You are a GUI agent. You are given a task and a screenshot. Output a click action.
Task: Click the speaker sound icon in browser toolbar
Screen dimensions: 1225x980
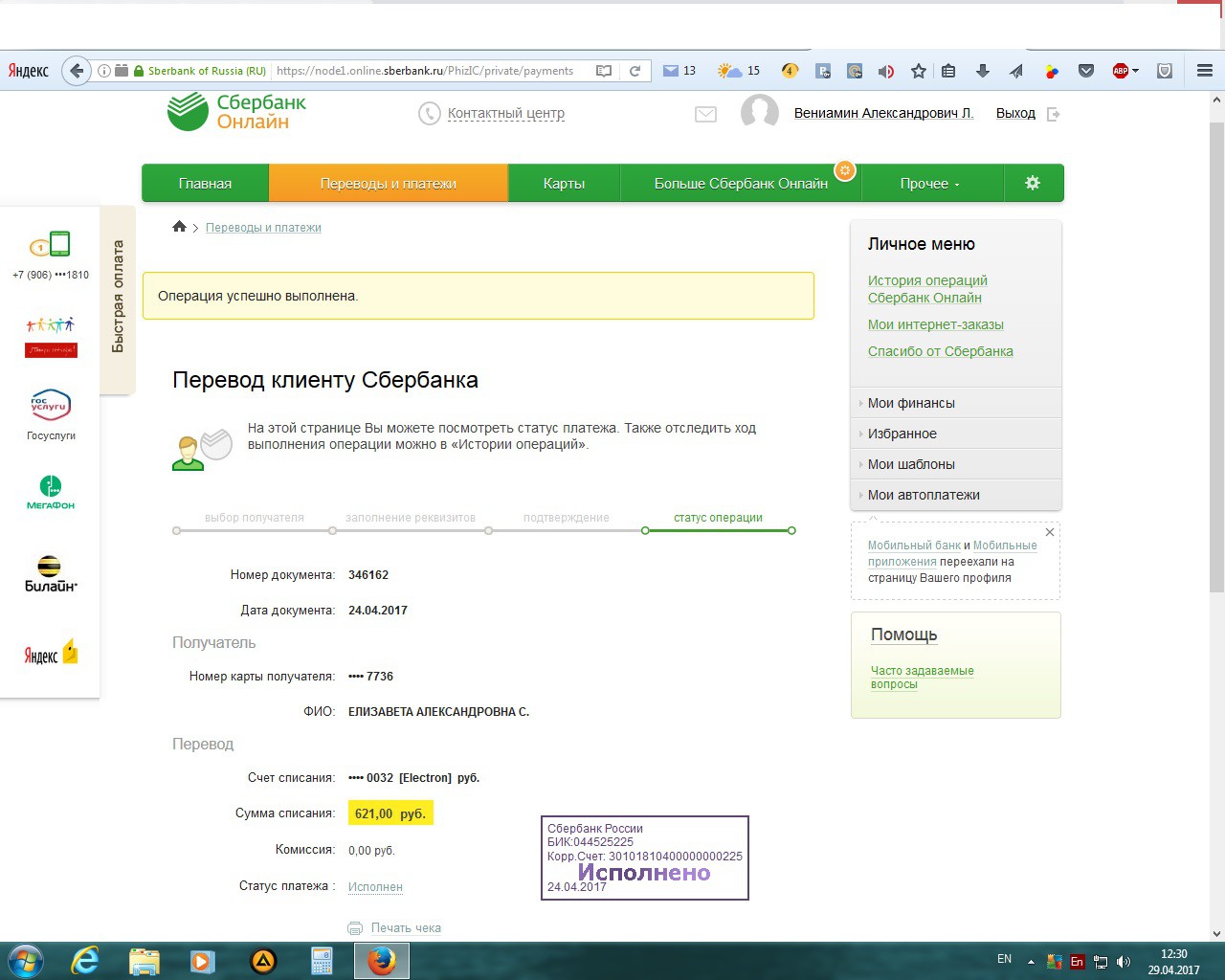coord(886,71)
